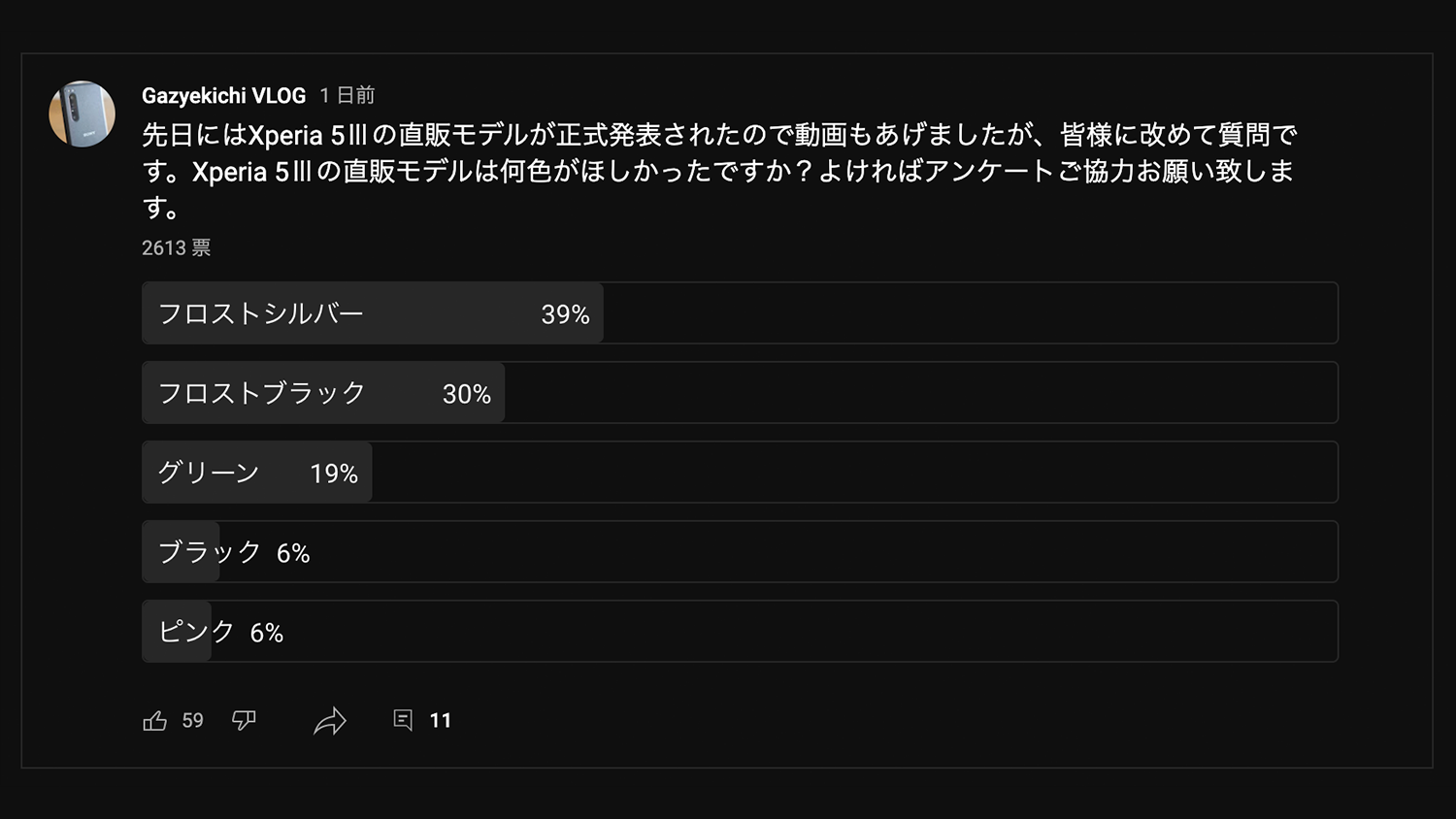Click the 30% result of フロストブラック
1456x819 pixels.
(467, 394)
